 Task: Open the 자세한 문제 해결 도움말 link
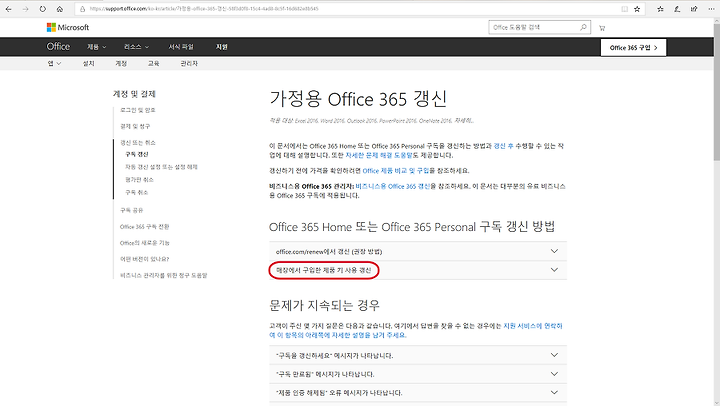tap(379, 155)
